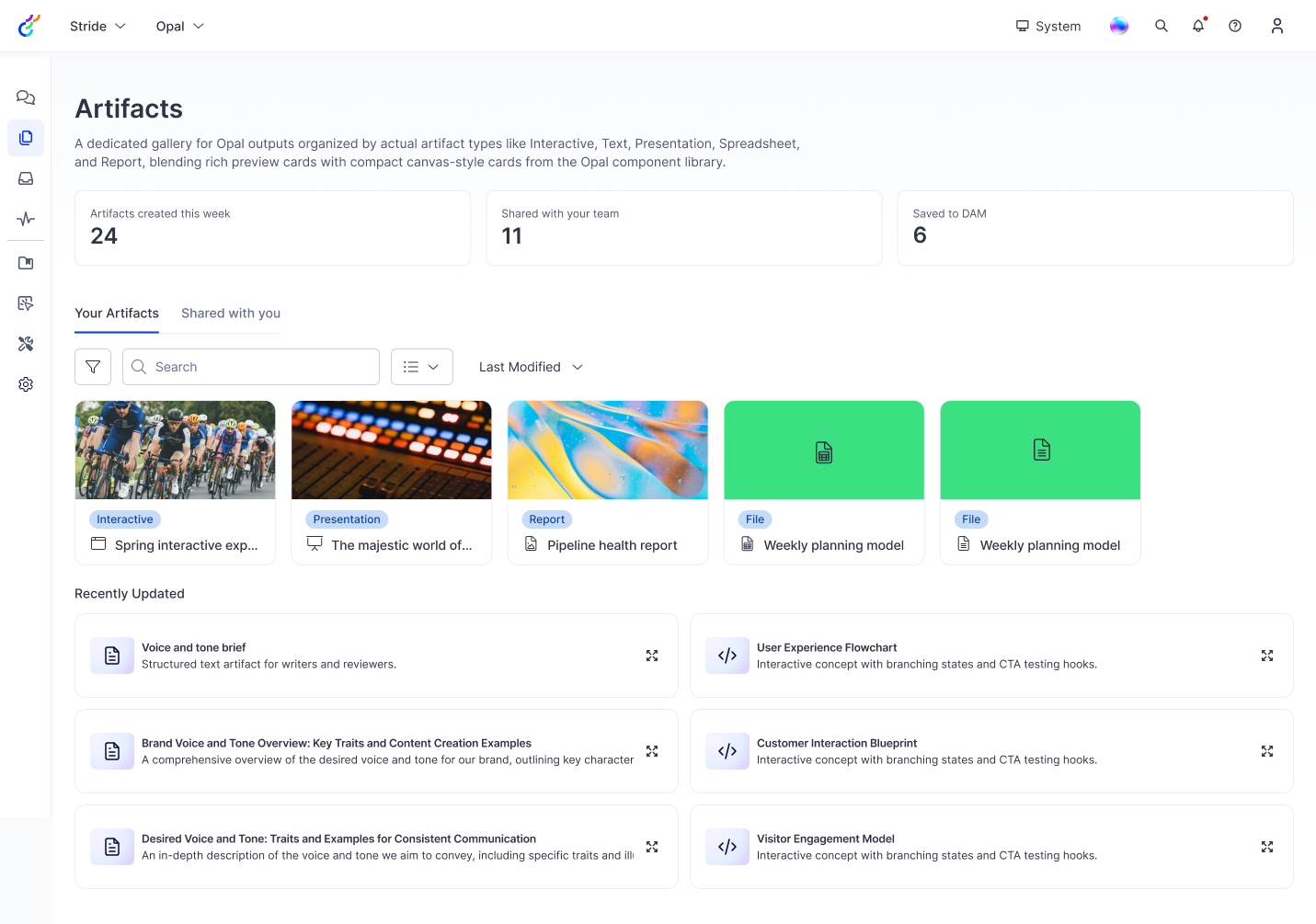The image size is (1316, 924).
Task: Click the notifications bell icon
Action: pyautogui.click(x=1198, y=26)
